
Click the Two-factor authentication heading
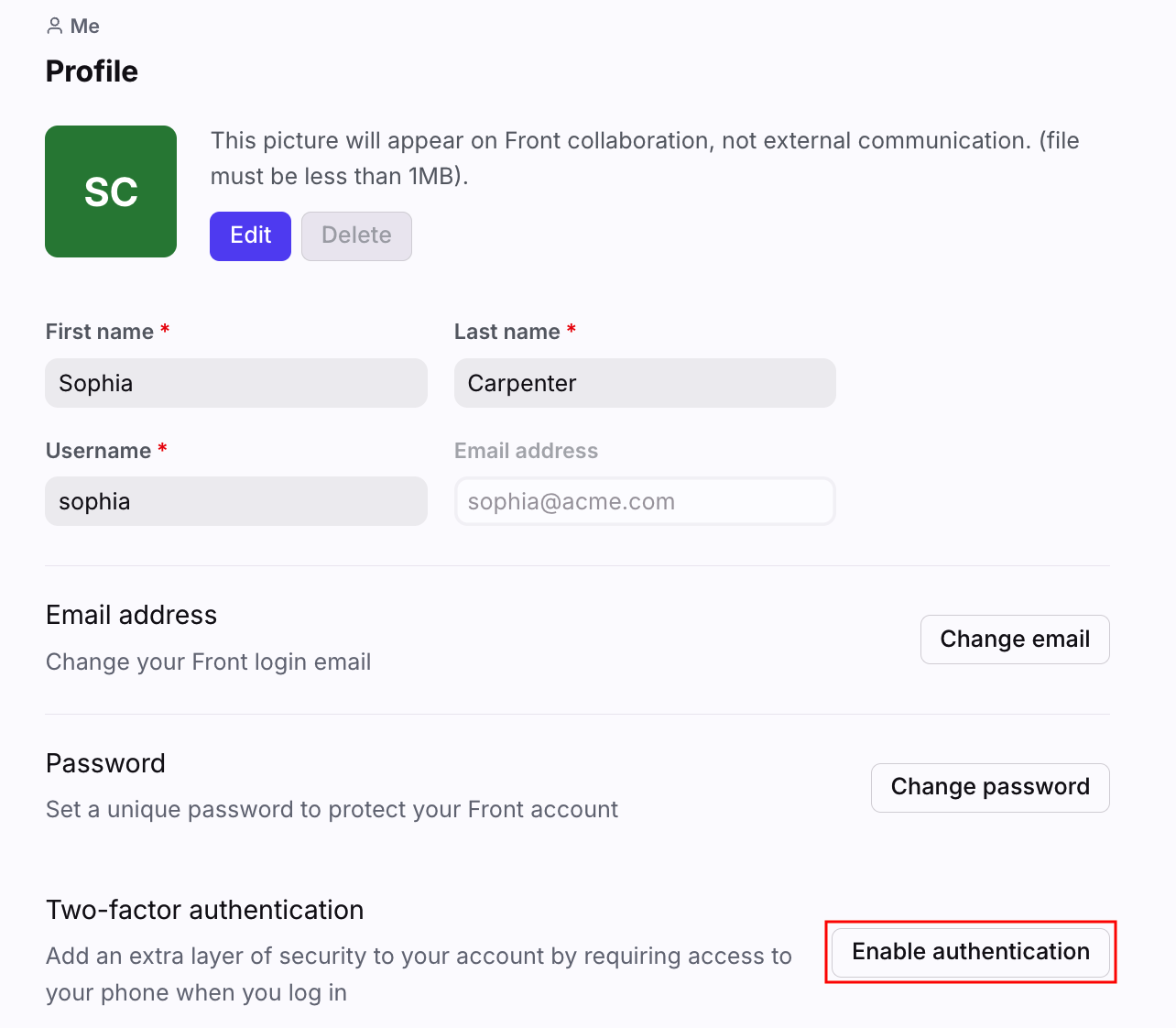click(205, 910)
